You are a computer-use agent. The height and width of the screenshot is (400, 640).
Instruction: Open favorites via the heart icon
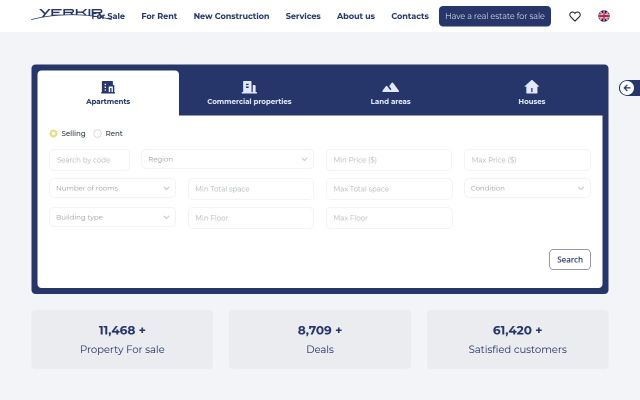[x=575, y=16]
